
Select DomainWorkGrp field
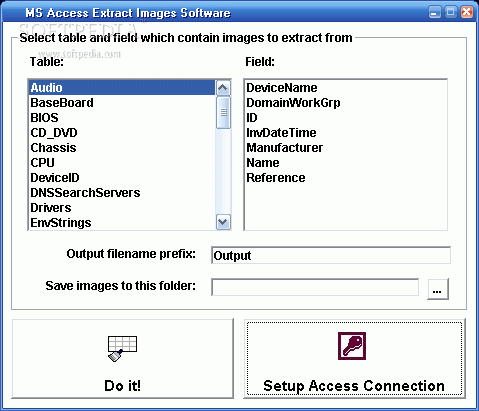tap(345, 103)
